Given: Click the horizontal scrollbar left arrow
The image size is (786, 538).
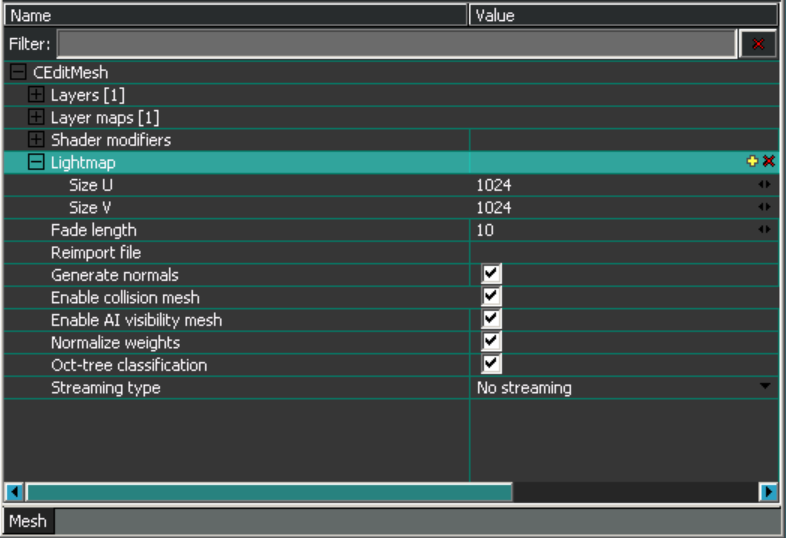Looking at the screenshot, I should (14, 492).
